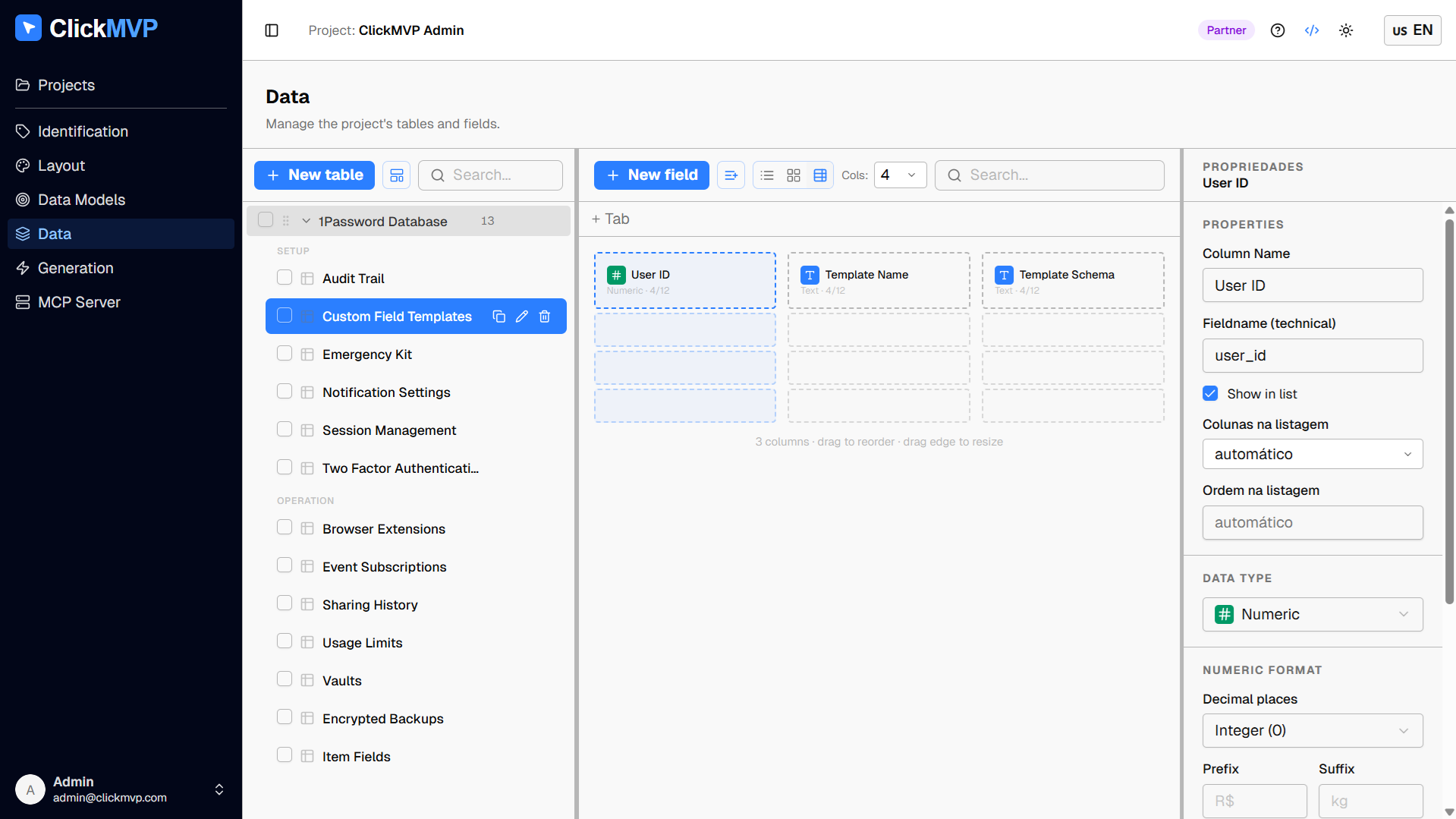Check the Custom Field Templates checkbox

[285, 316]
